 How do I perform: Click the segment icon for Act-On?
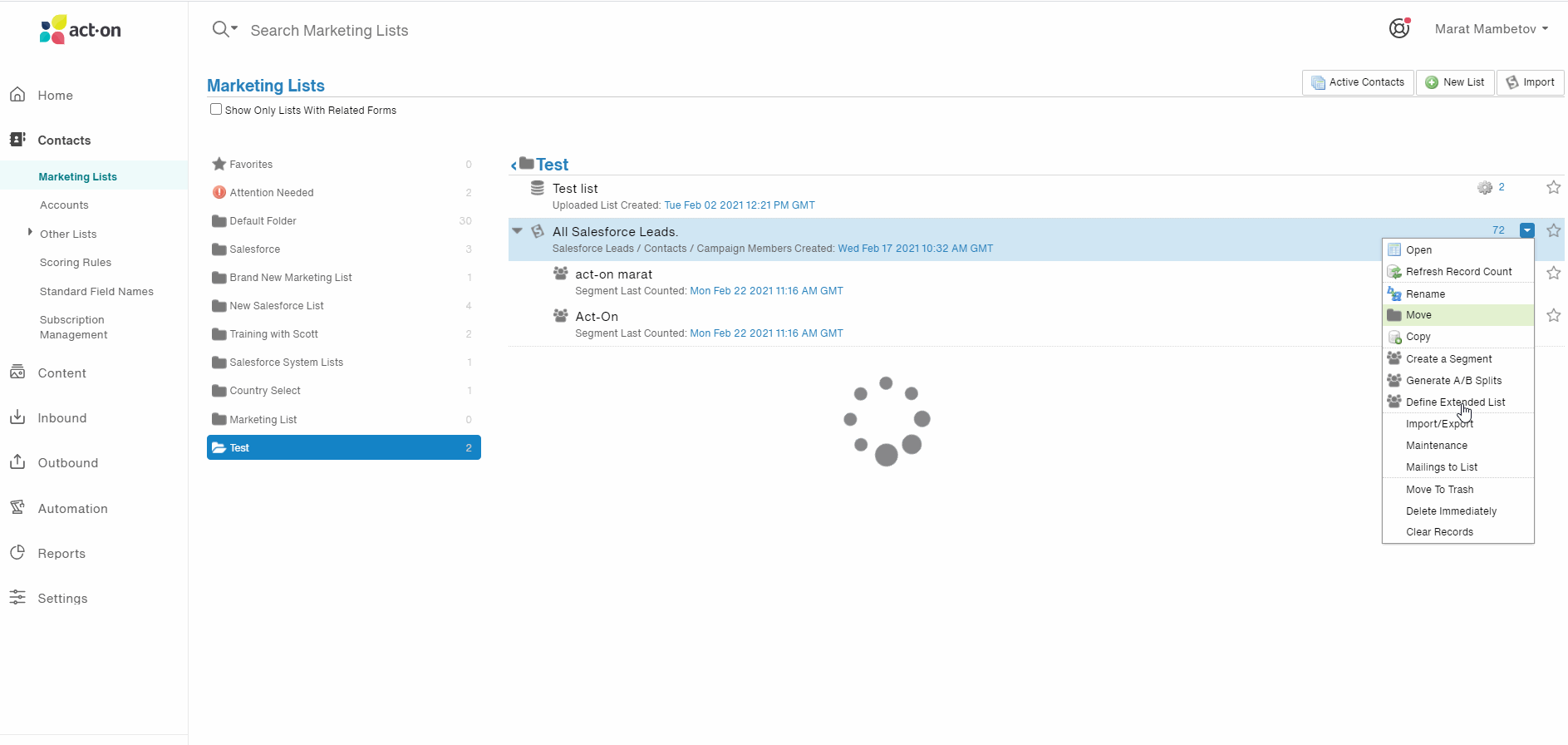(561, 315)
